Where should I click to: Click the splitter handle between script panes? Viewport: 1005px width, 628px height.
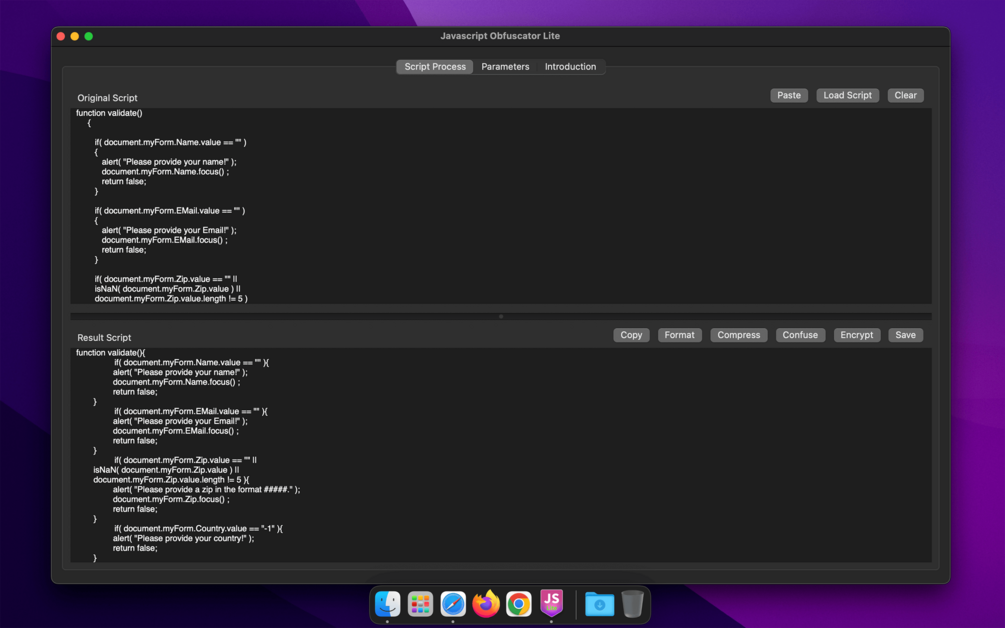pyautogui.click(x=501, y=317)
